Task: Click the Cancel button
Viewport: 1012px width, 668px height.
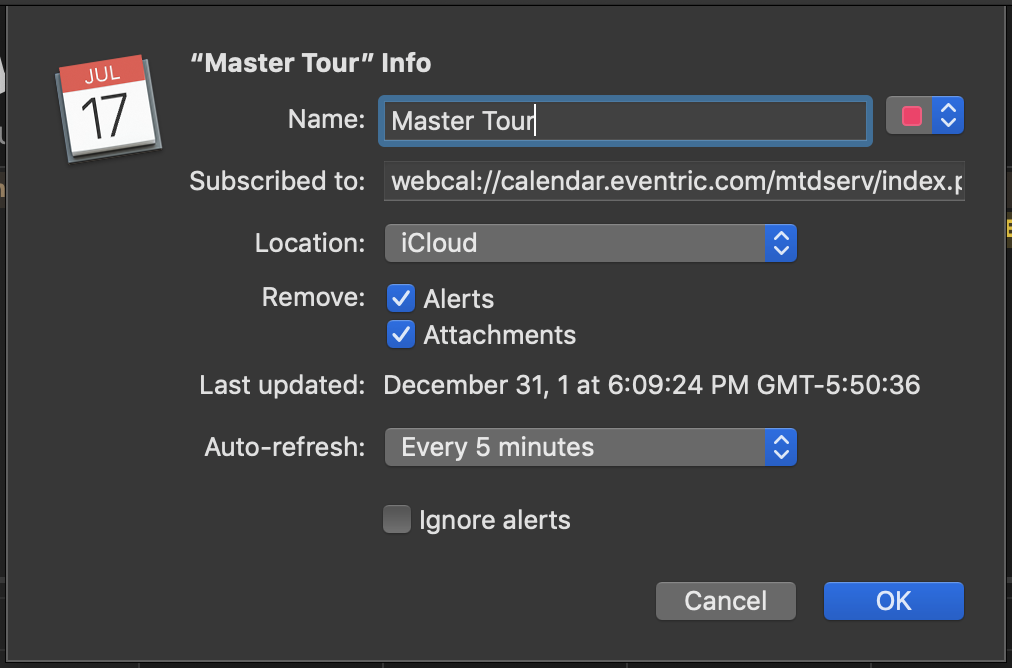Action: click(x=725, y=601)
